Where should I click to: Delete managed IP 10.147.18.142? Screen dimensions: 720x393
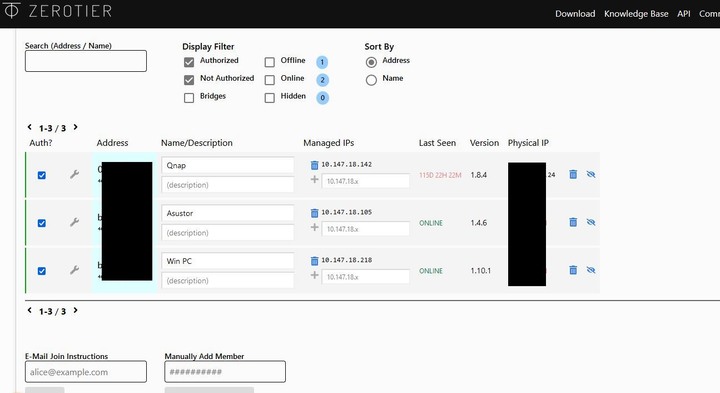(x=315, y=165)
